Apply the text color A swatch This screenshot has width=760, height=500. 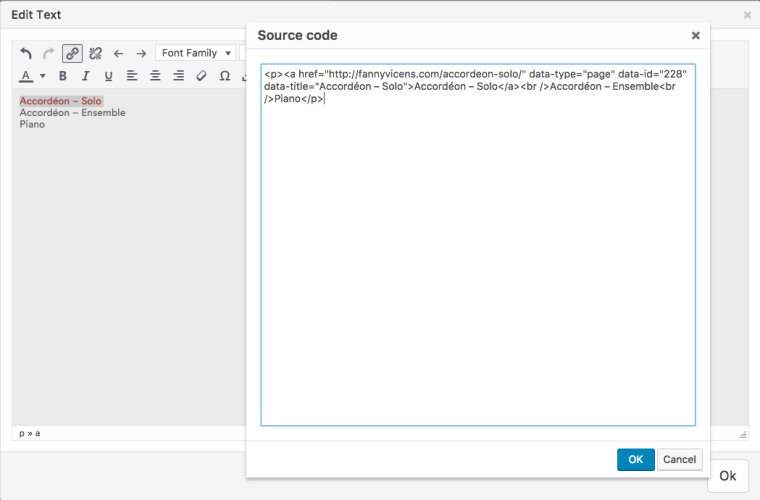27,76
